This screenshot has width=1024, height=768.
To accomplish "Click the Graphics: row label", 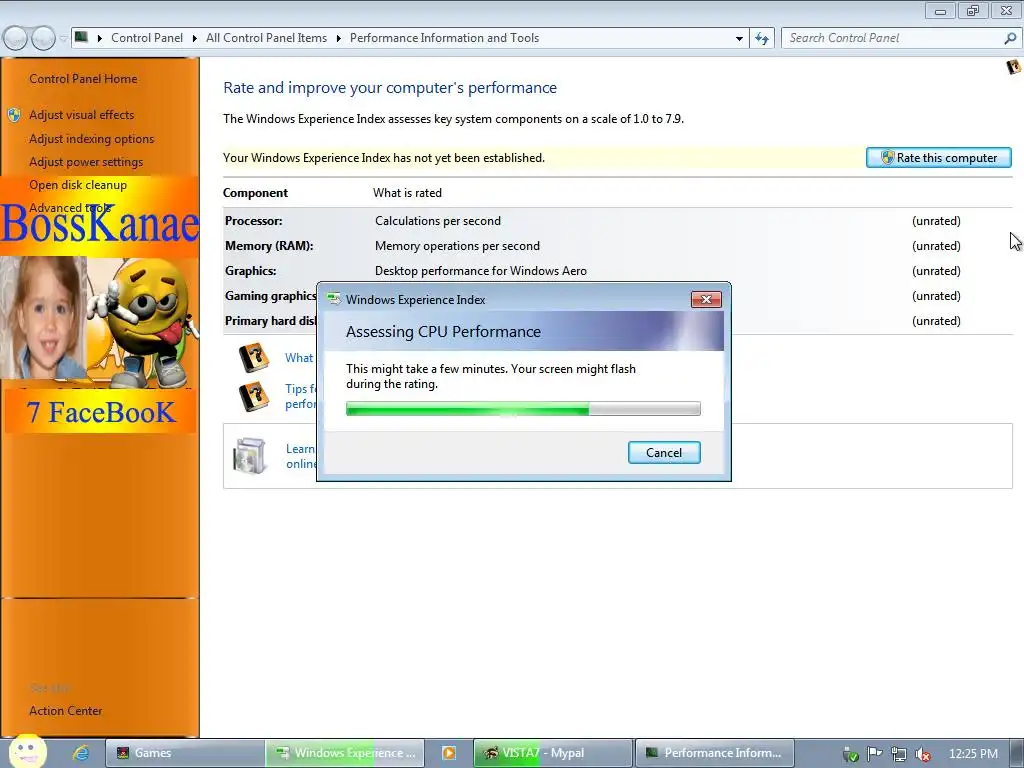I will [251, 270].
